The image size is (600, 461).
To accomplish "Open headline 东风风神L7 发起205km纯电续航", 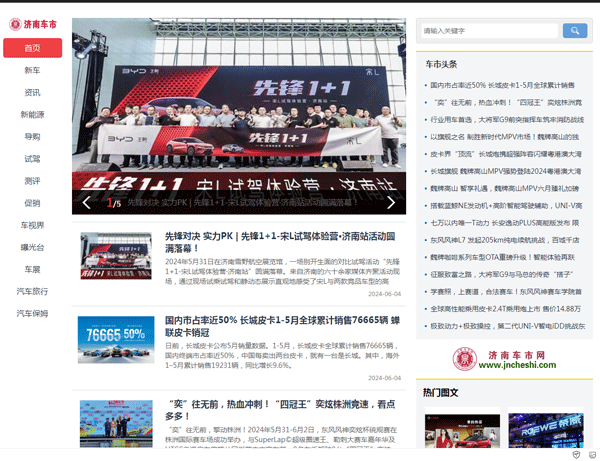I will (x=504, y=240).
